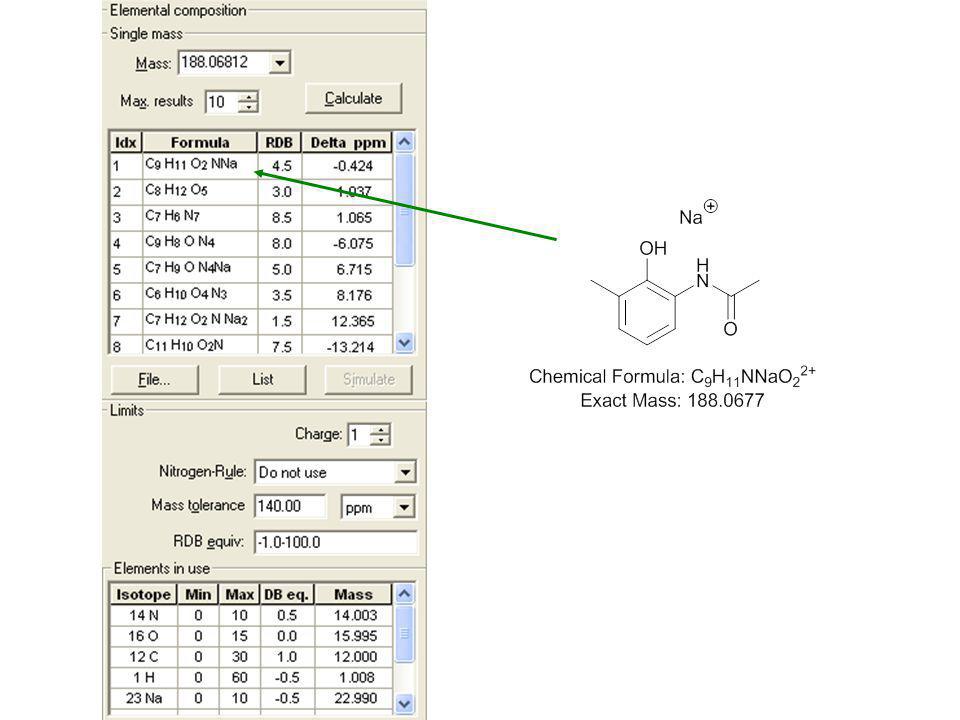Click the Mass input field showing 188.06812
This screenshot has height=720, width=960.
(x=224, y=62)
